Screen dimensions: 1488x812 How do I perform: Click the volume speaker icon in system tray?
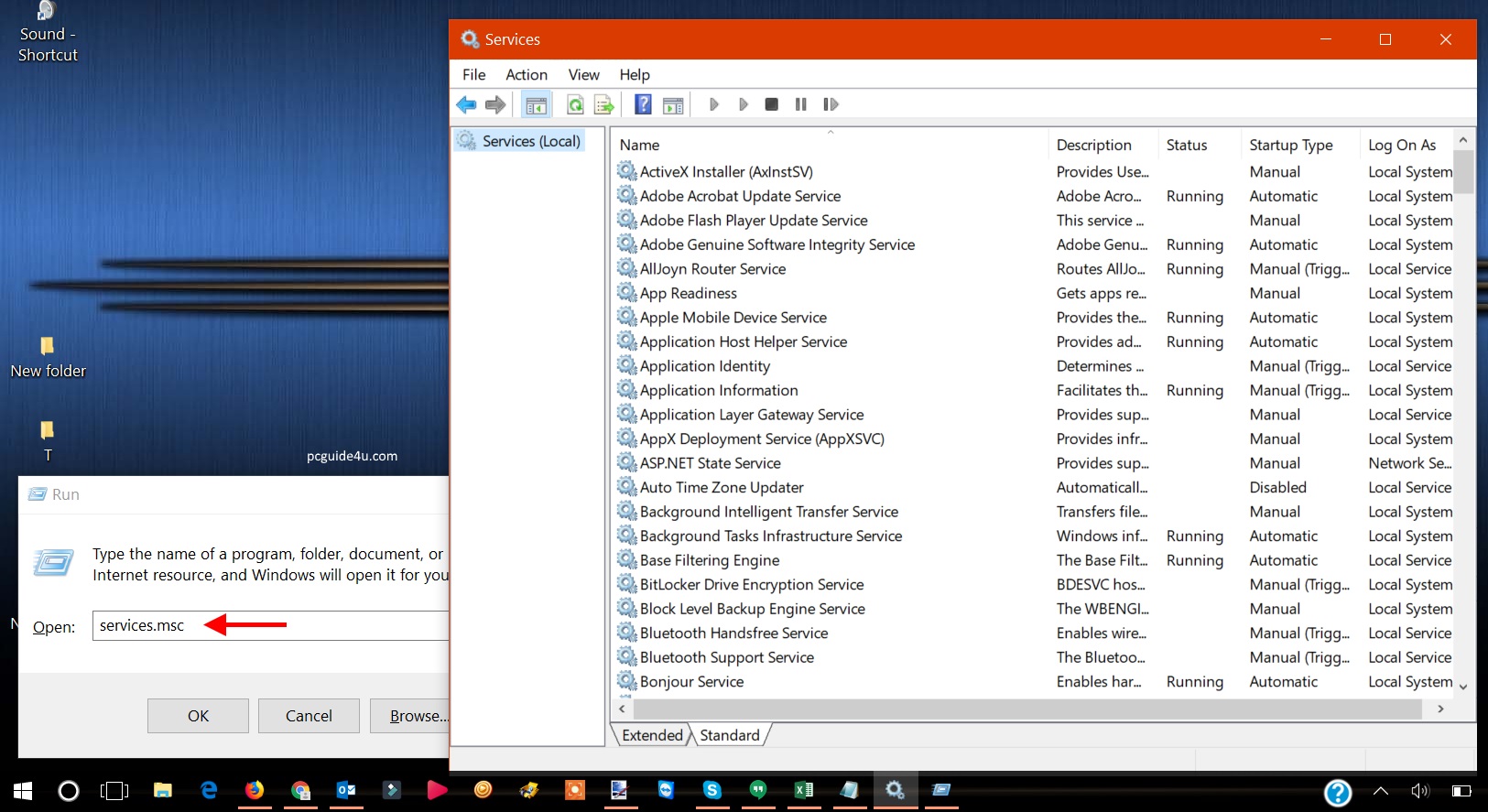coord(1420,791)
